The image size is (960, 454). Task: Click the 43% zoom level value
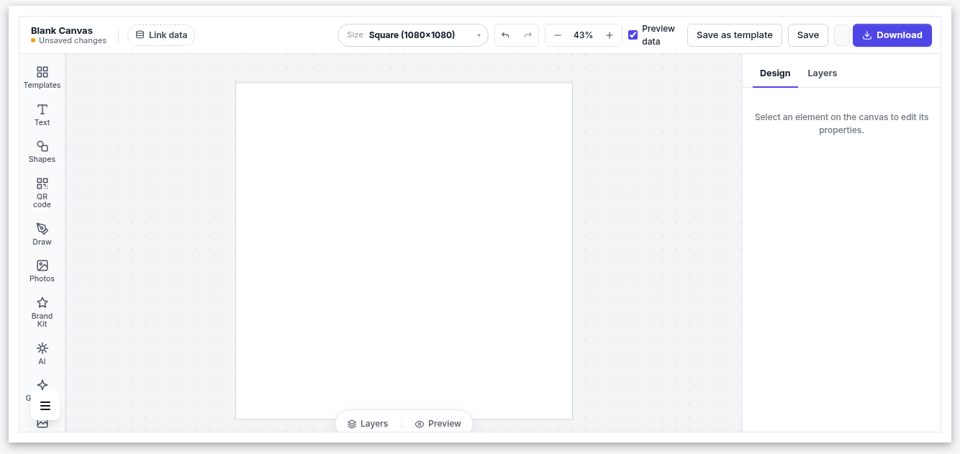(x=583, y=35)
